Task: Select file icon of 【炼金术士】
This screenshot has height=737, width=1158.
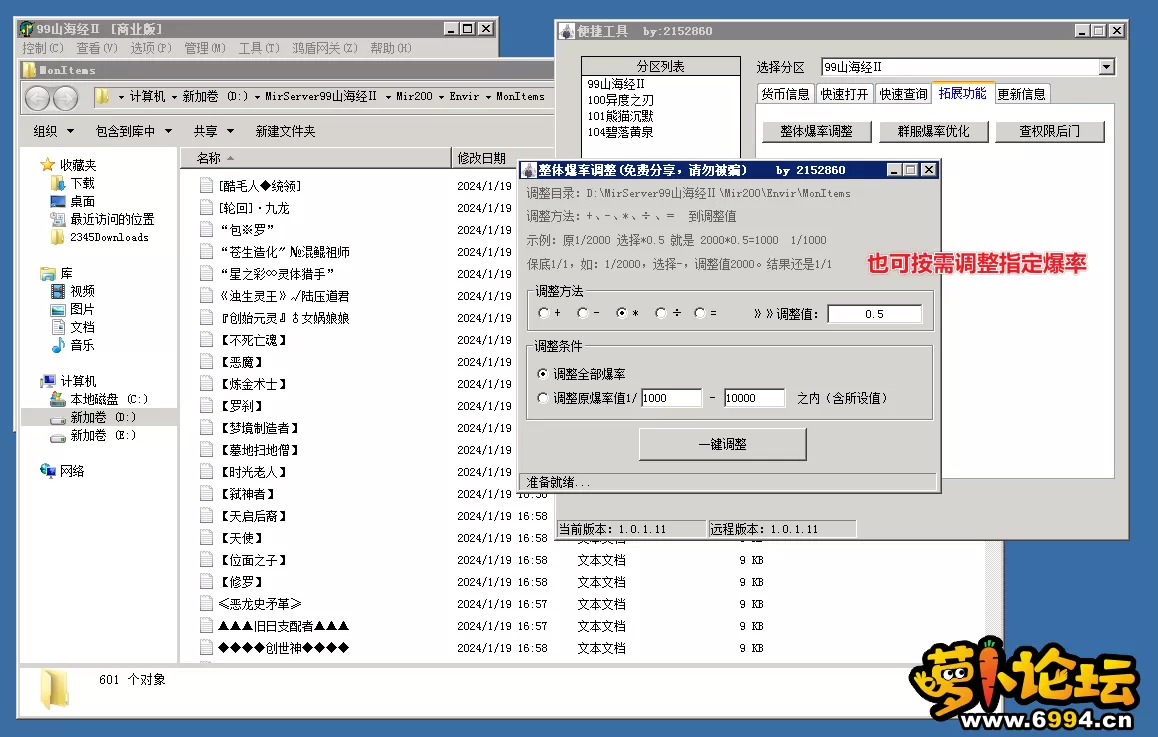Action: coord(207,384)
